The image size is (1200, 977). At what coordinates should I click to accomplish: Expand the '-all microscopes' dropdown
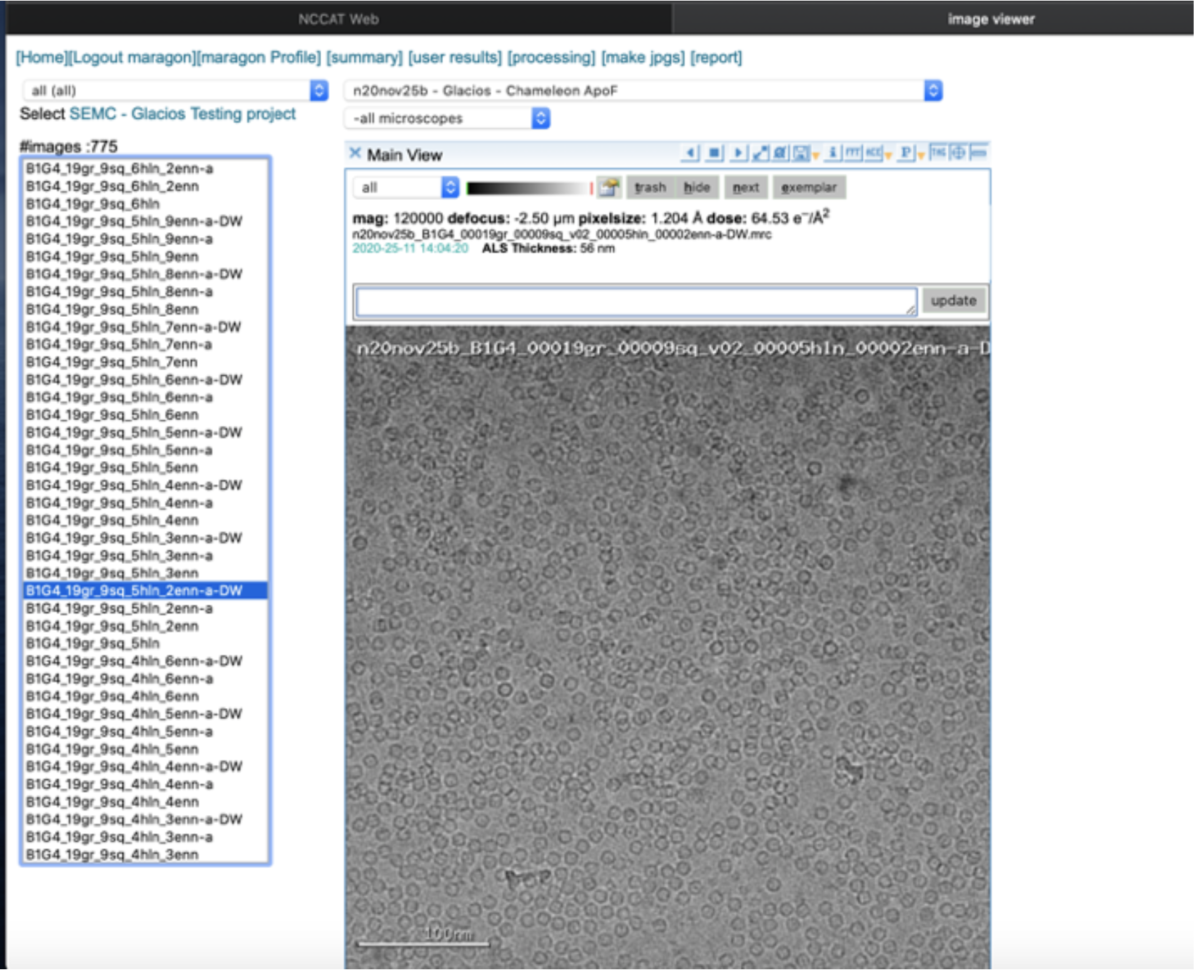click(x=445, y=117)
